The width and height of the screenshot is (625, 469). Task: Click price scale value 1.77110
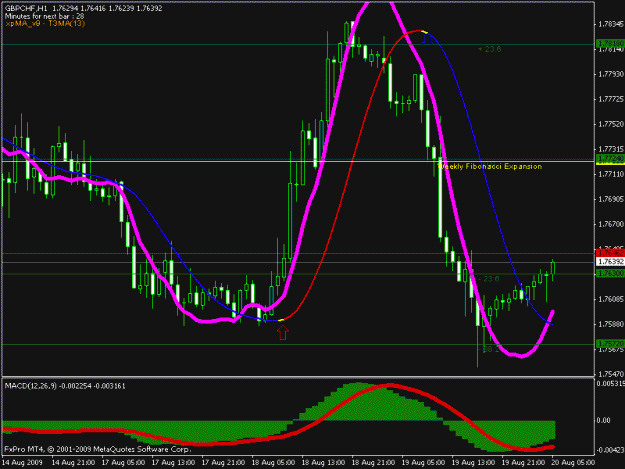click(611, 174)
